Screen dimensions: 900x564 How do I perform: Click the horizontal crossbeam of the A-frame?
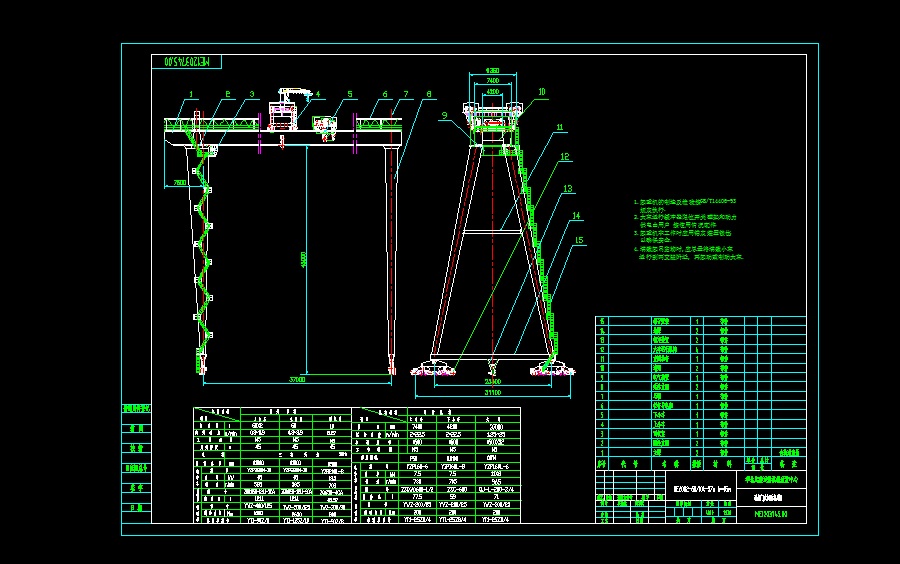pyautogui.click(x=491, y=232)
